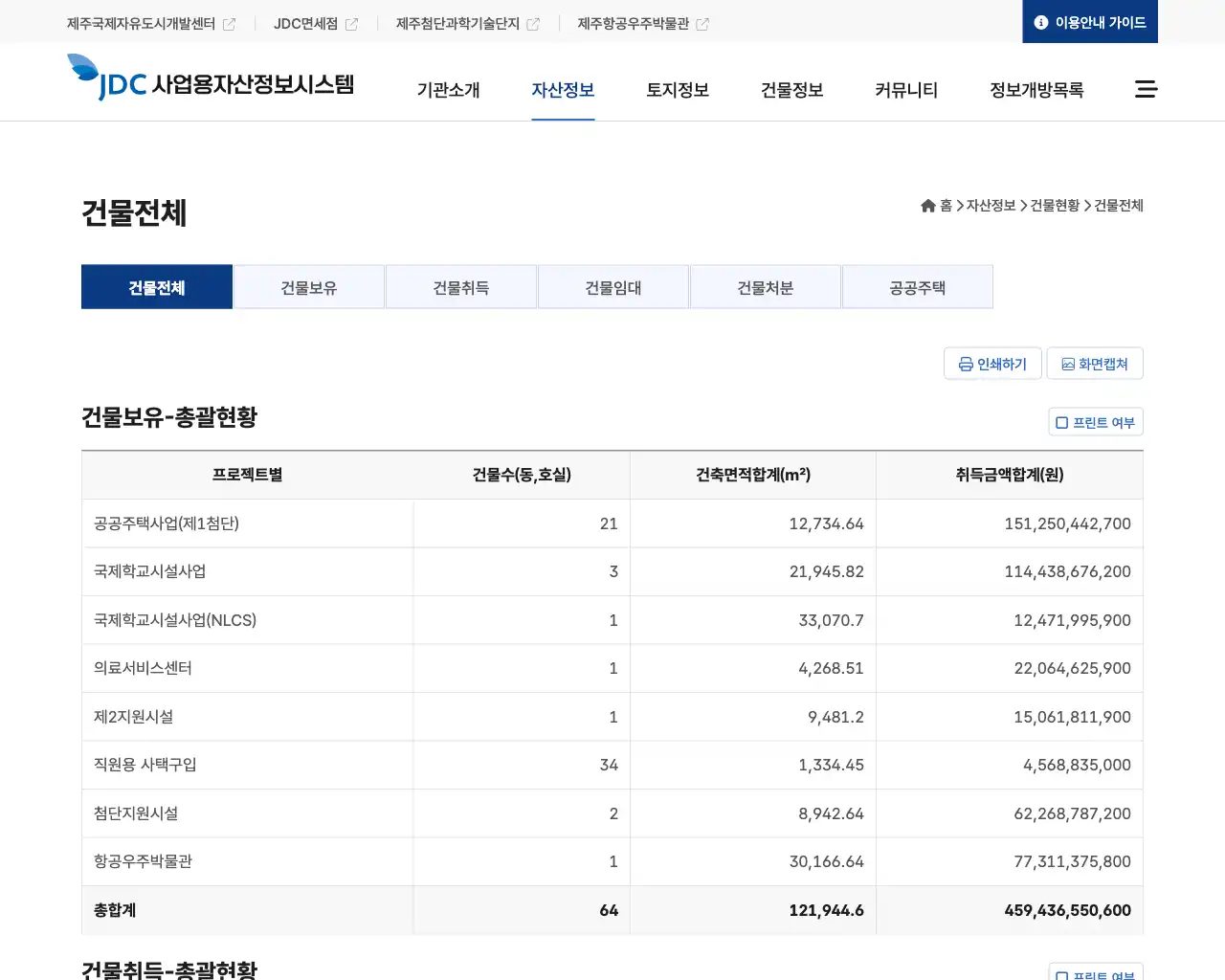Select the 의료서비스센터 row label
This screenshot has height=980, width=1225.
(x=143, y=668)
